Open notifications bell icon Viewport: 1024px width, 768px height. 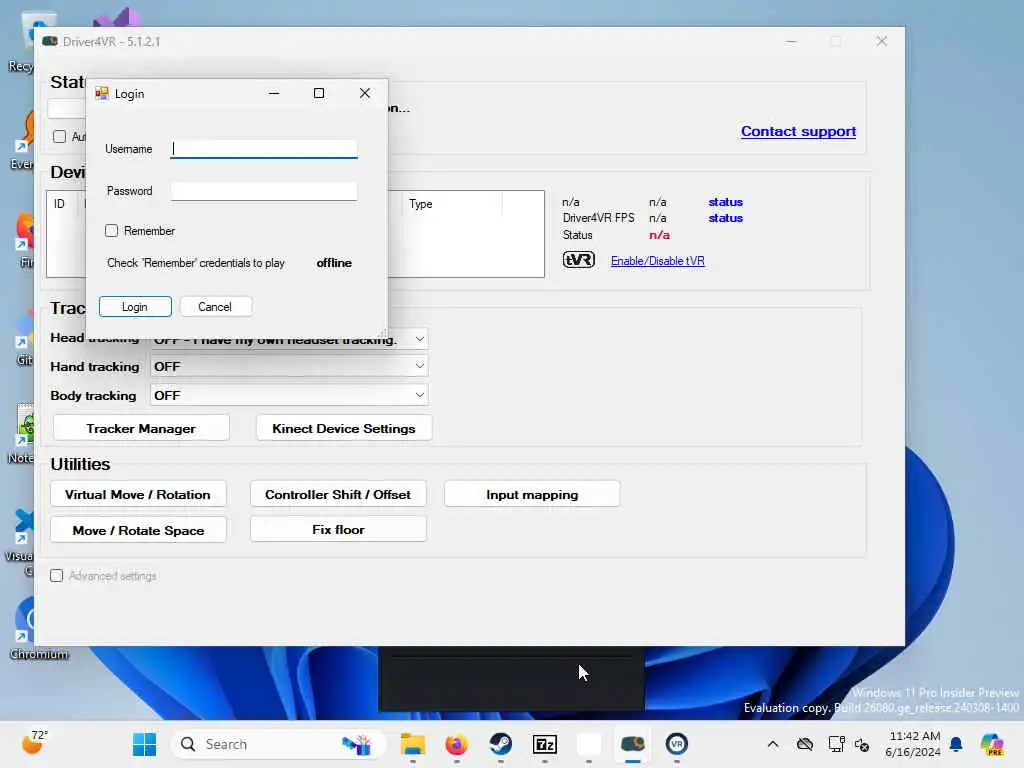point(956,744)
